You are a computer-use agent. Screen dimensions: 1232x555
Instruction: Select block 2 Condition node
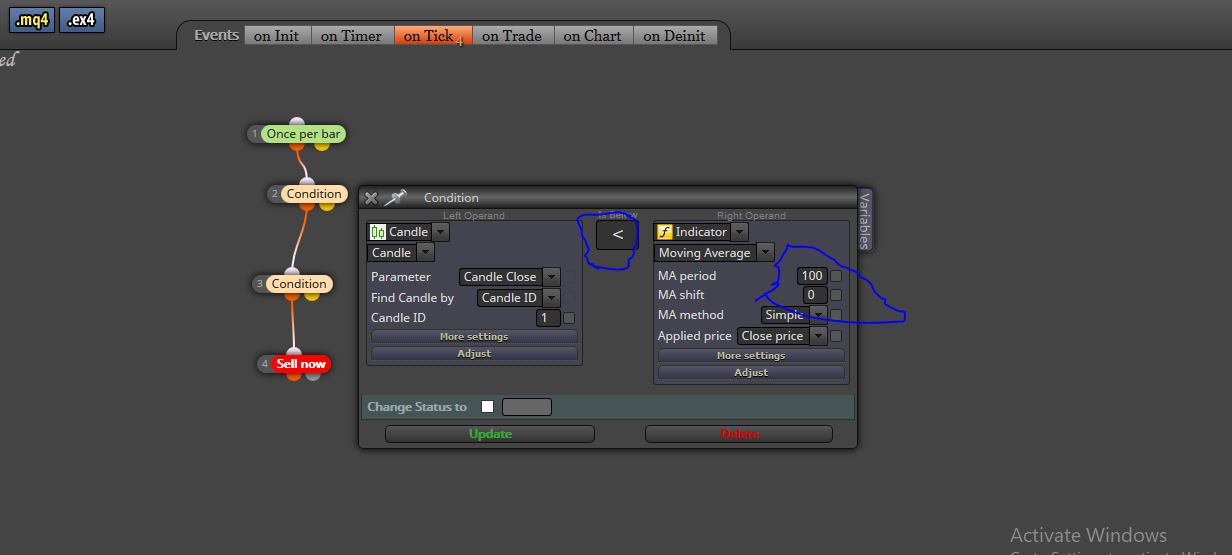(x=314, y=194)
